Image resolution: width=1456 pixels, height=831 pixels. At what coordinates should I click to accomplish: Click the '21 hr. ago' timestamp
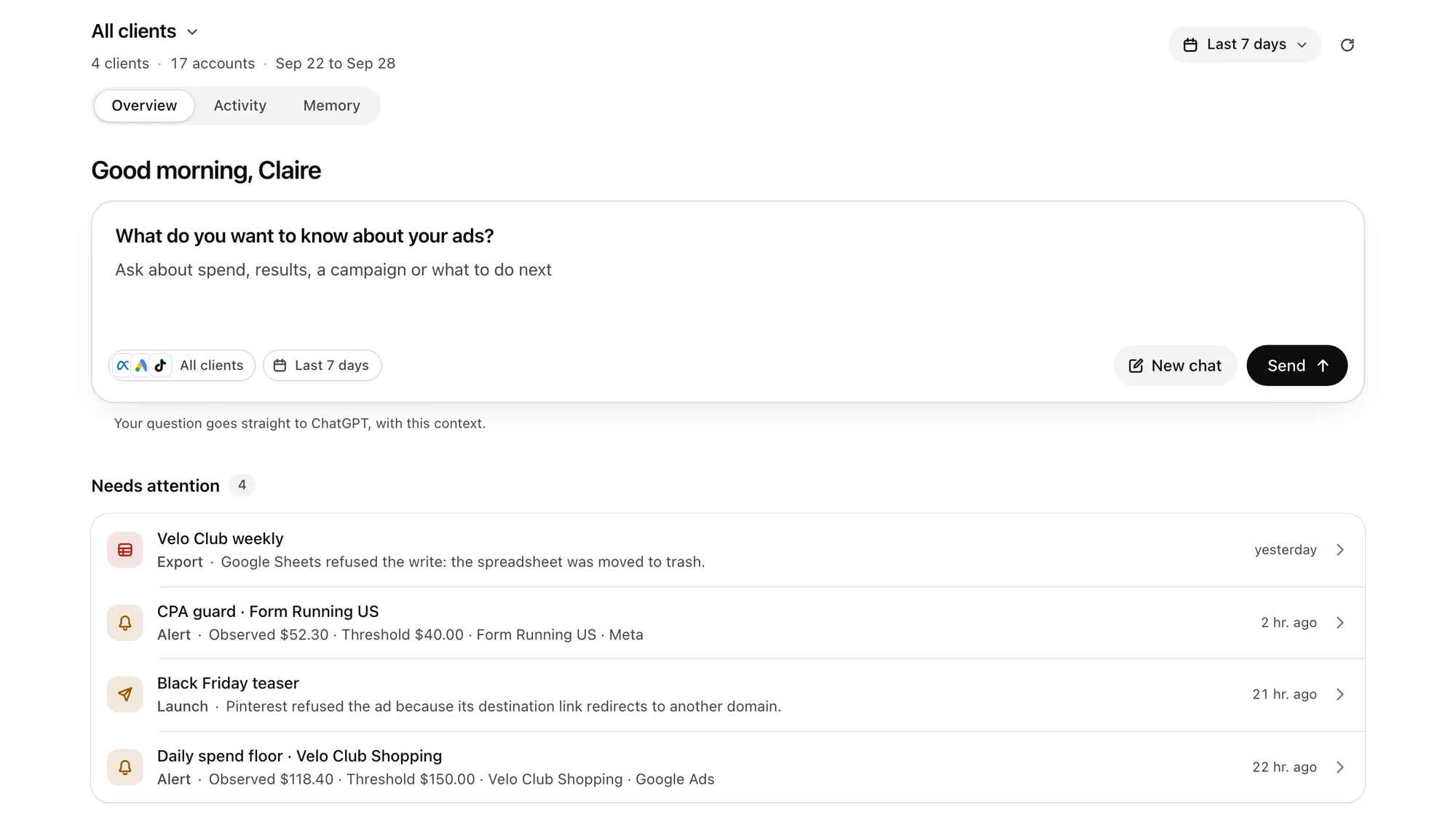tap(1284, 695)
